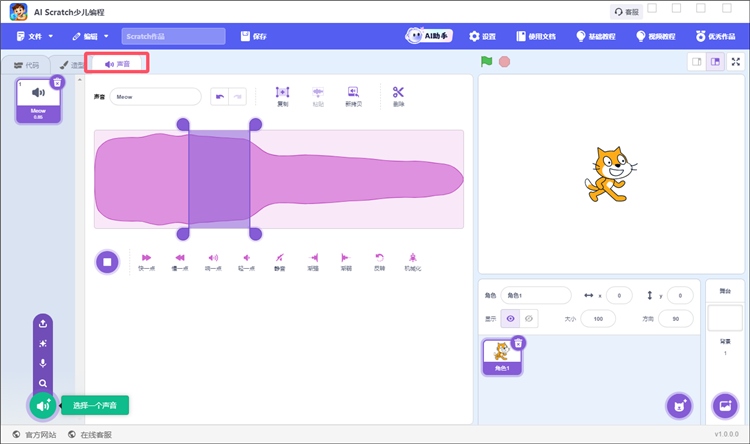
Task: Show the sprite using the eye toggle
Action: (x=510, y=318)
